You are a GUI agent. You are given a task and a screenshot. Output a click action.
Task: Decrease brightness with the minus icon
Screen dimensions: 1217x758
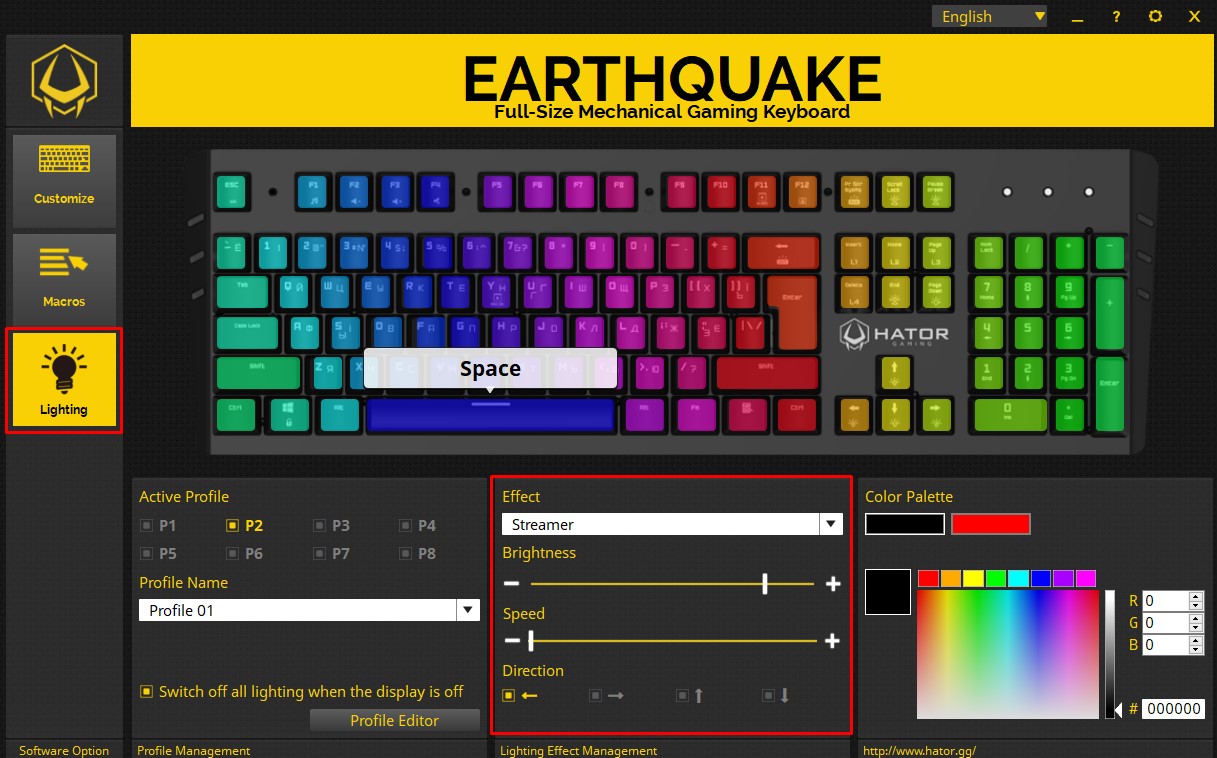[x=512, y=584]
